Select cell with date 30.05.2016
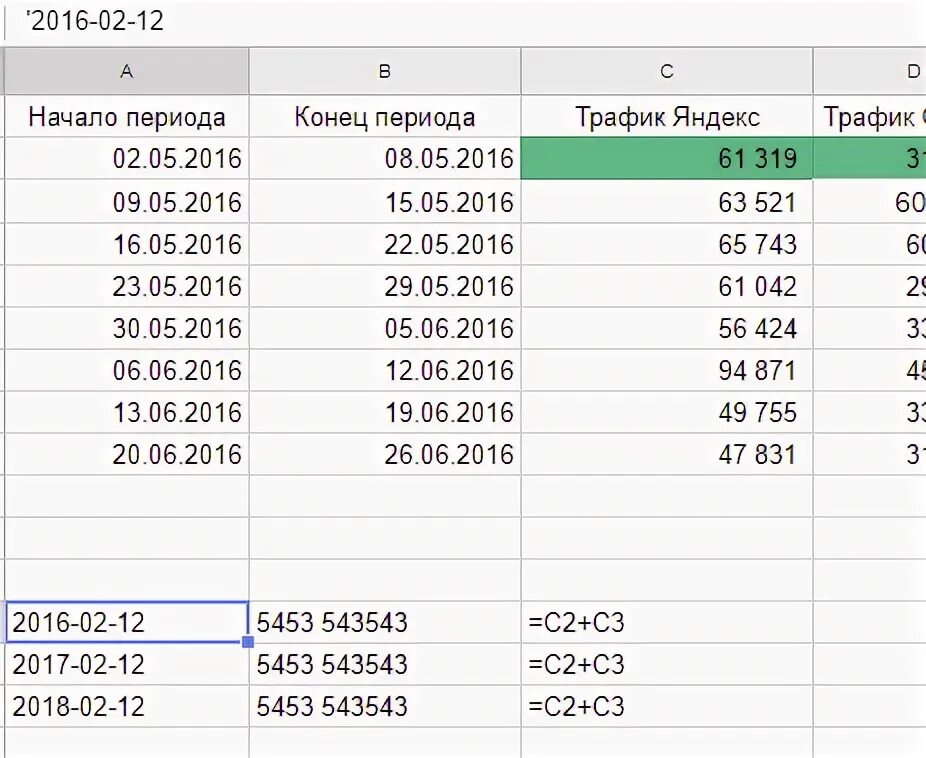Screen dimensions: 926x758 (x=126, y=328)
